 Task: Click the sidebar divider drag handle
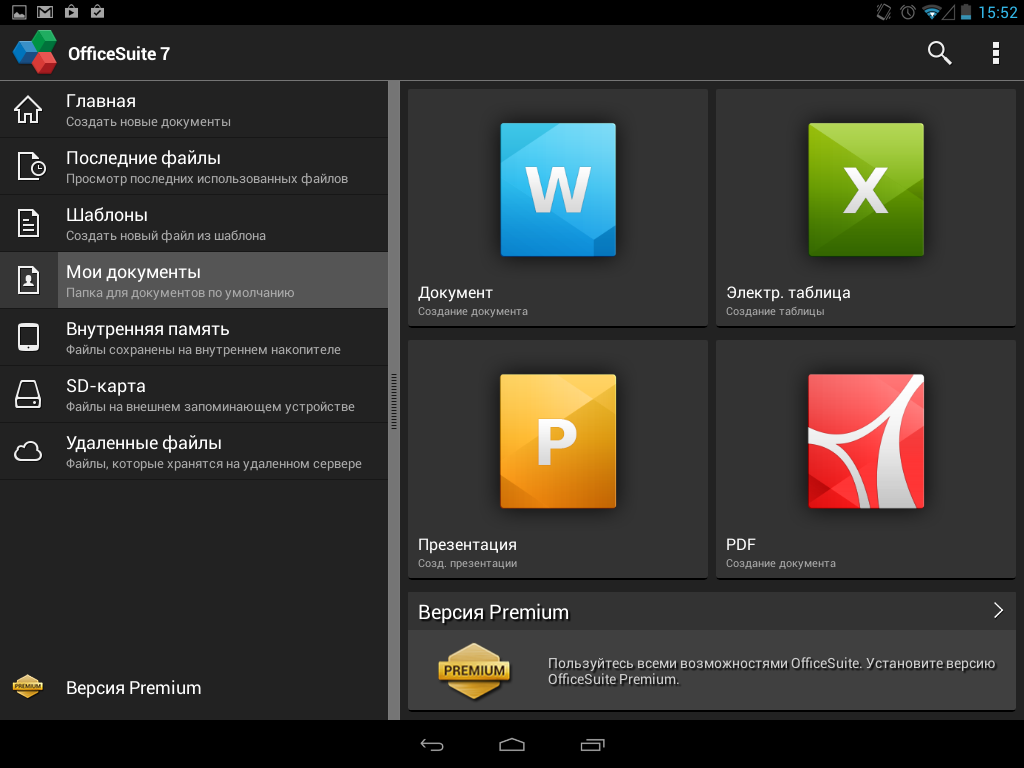[394, 400]
